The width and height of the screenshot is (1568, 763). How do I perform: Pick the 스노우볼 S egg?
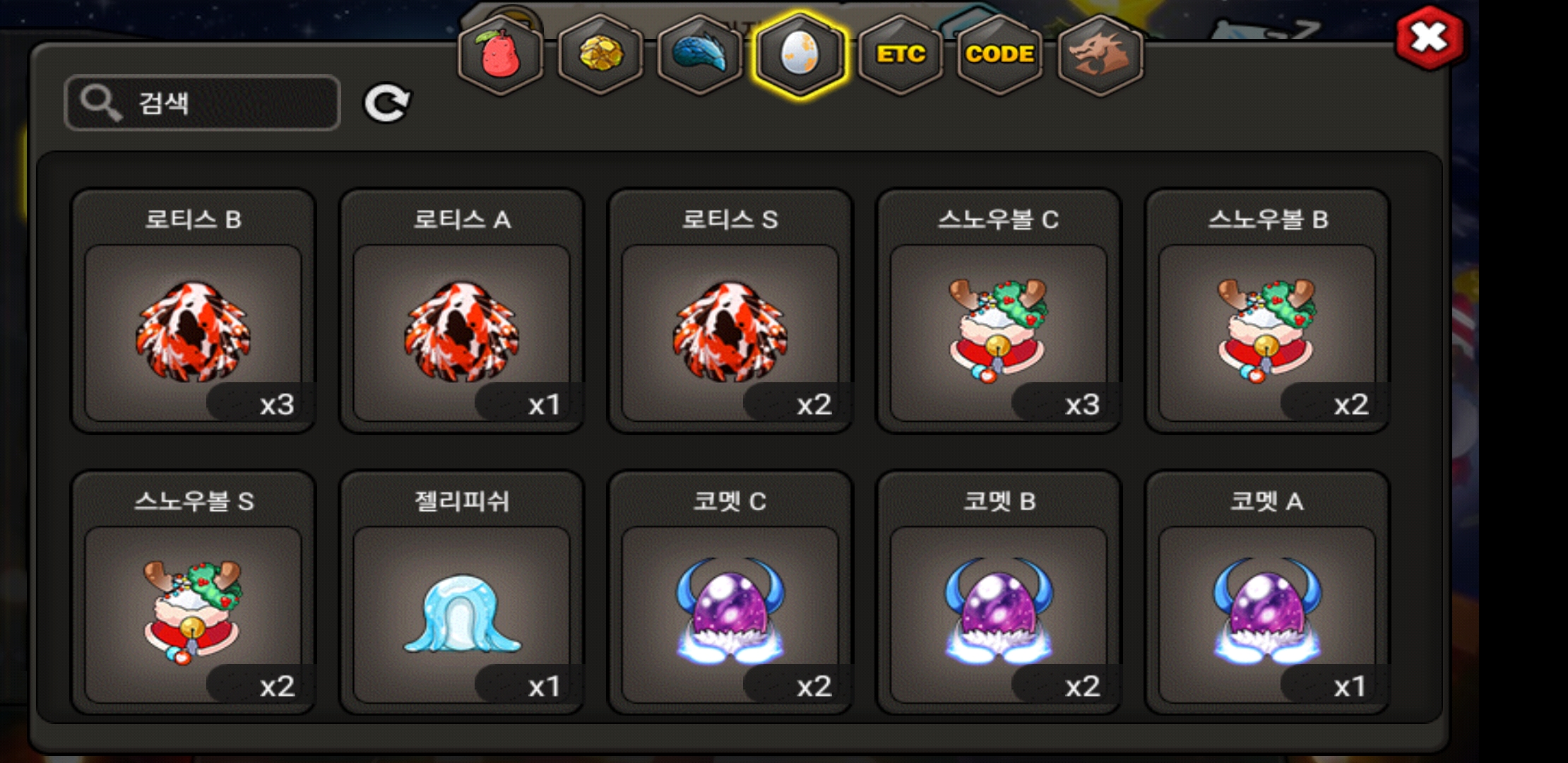coord(194,593)
